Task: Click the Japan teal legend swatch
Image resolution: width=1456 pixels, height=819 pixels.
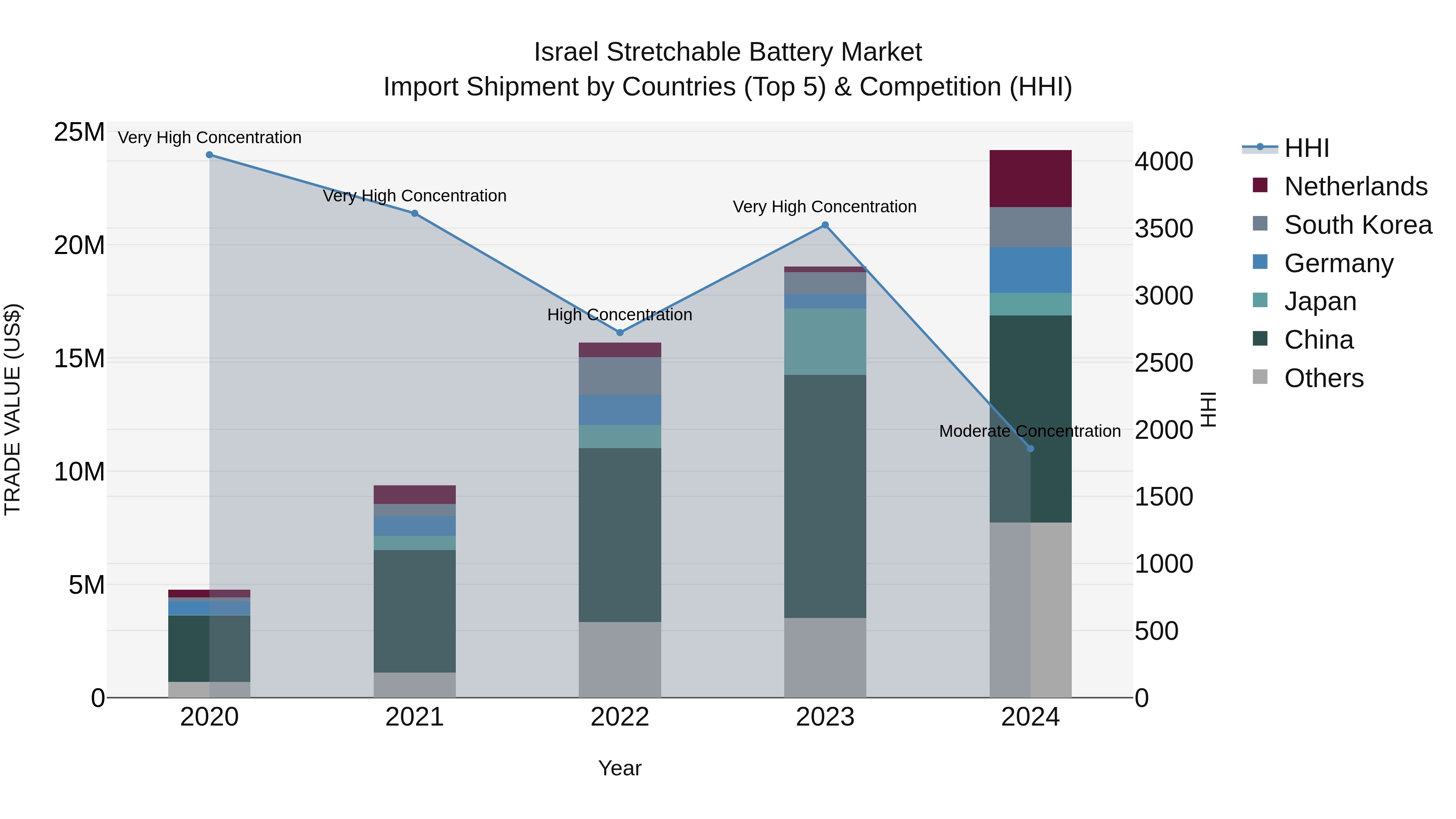Action: pyautogui.click(x=1260, y=300)
